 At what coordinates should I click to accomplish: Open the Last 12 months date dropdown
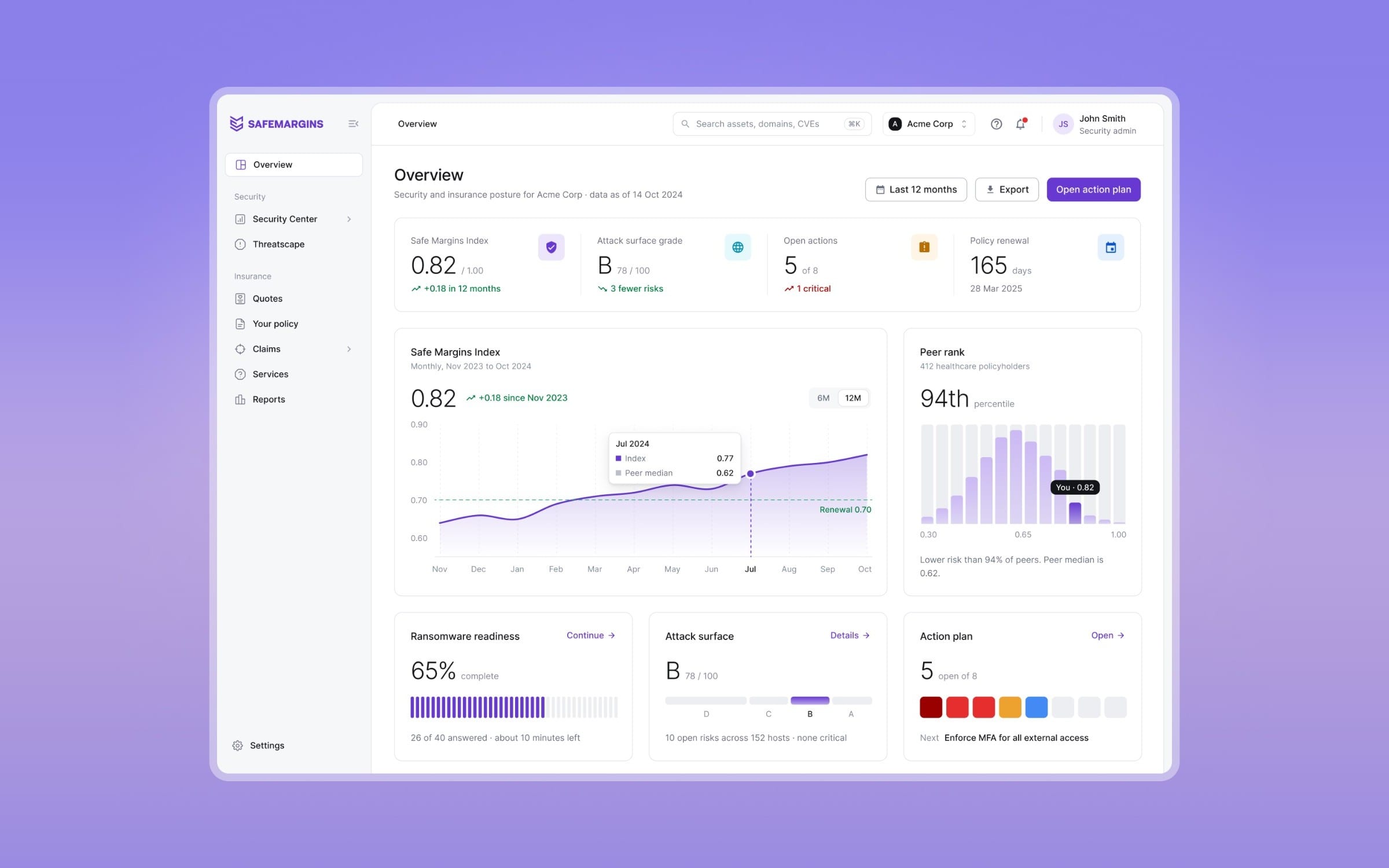pyautogui.click(x=916, y=190)
